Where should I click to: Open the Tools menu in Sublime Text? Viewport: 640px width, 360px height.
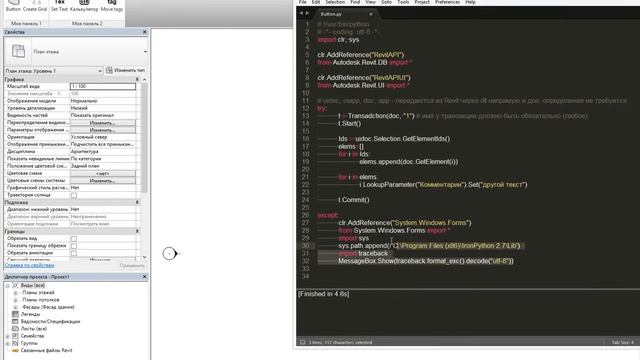[403, 2]
